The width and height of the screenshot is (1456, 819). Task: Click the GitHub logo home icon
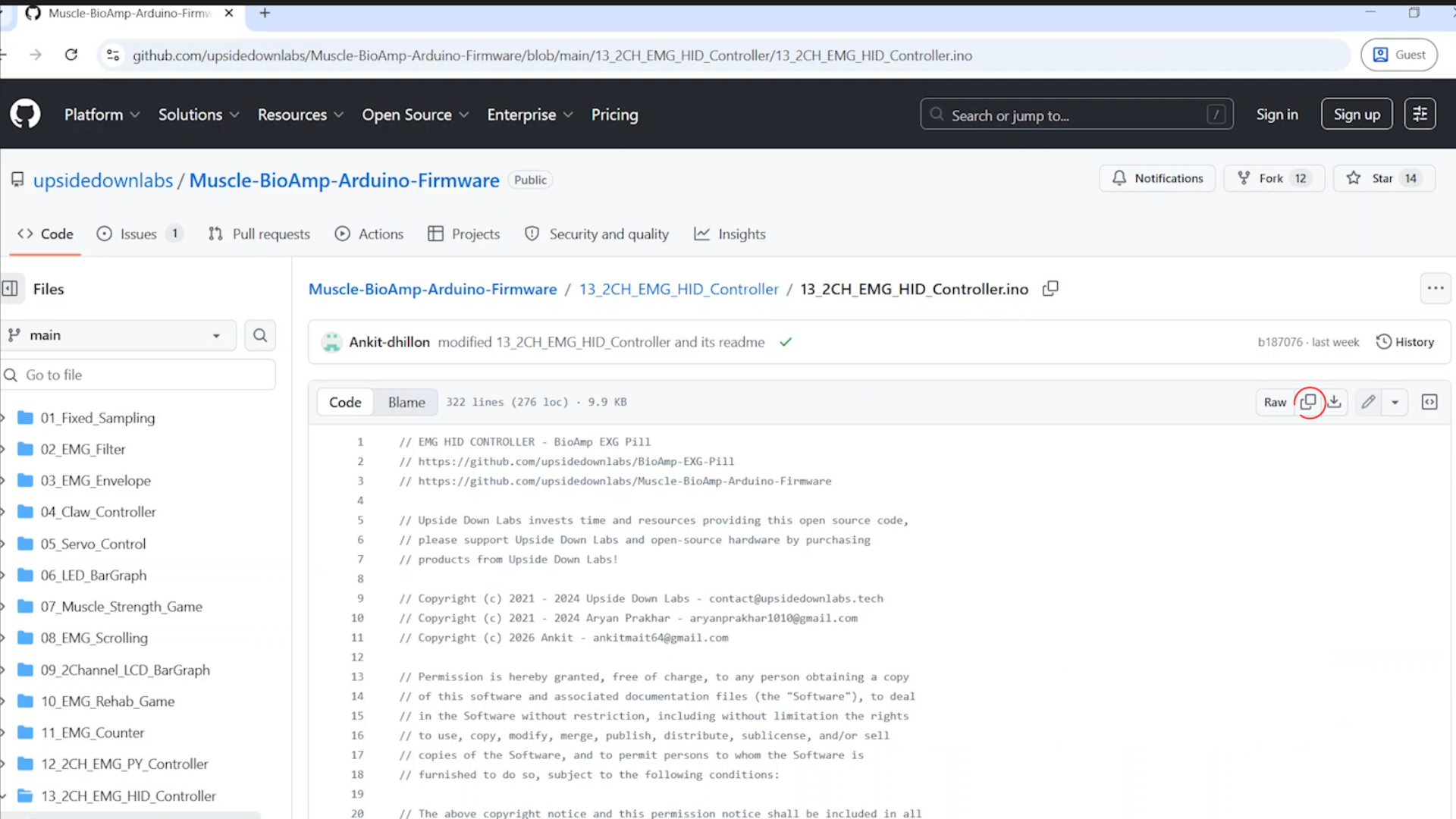(x=25, y=115)
